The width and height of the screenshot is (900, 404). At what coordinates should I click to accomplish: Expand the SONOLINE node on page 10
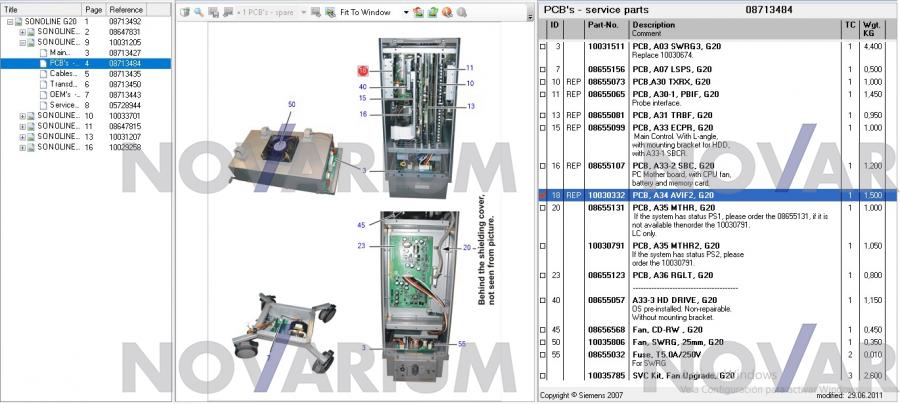pyautogui.click(x=22, y=116)
